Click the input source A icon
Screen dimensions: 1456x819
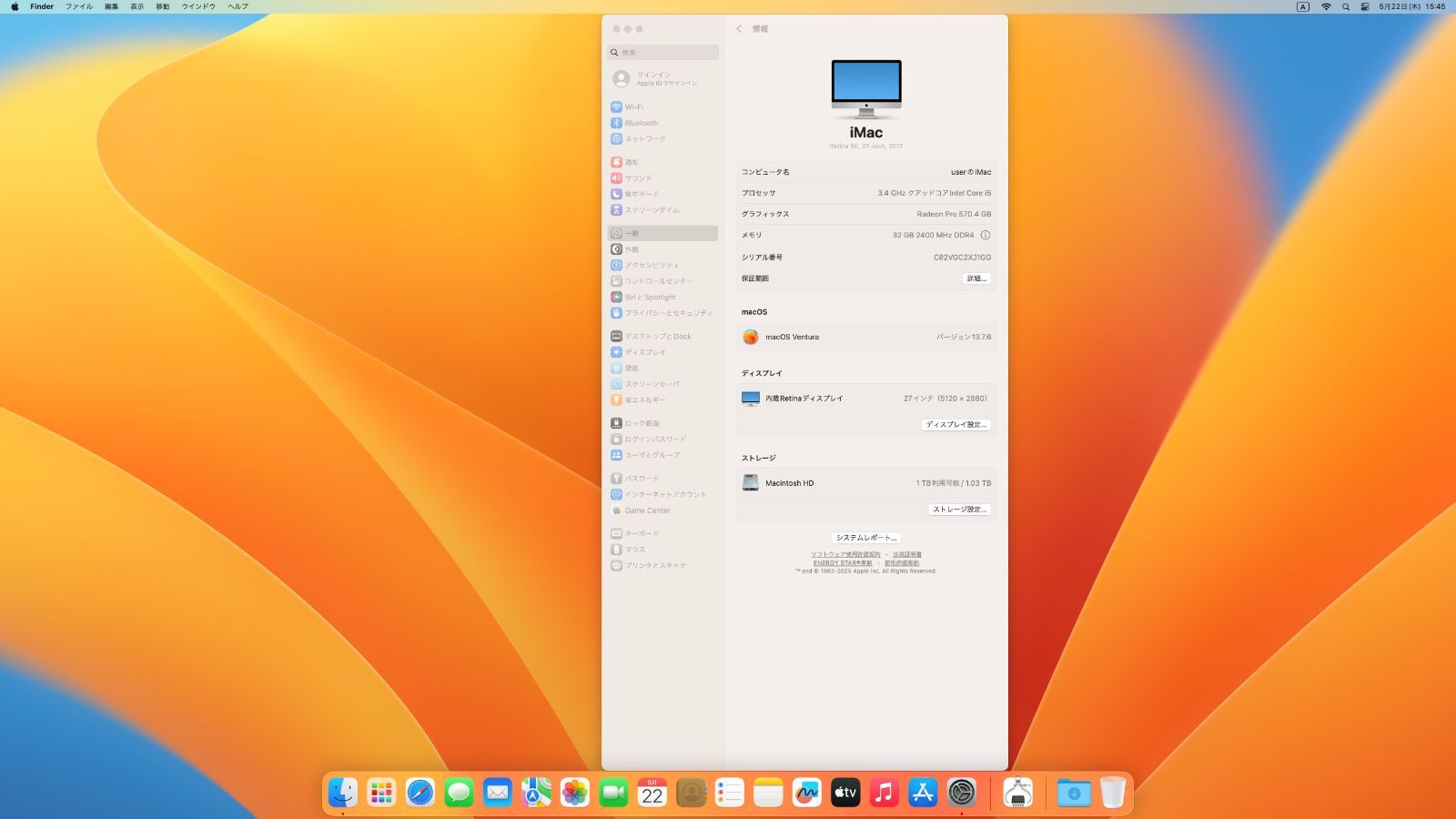pos(1303,6)
